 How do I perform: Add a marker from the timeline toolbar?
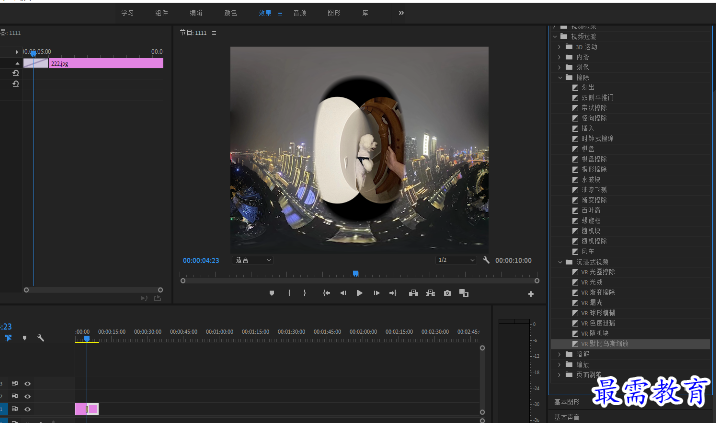point(24,338)
